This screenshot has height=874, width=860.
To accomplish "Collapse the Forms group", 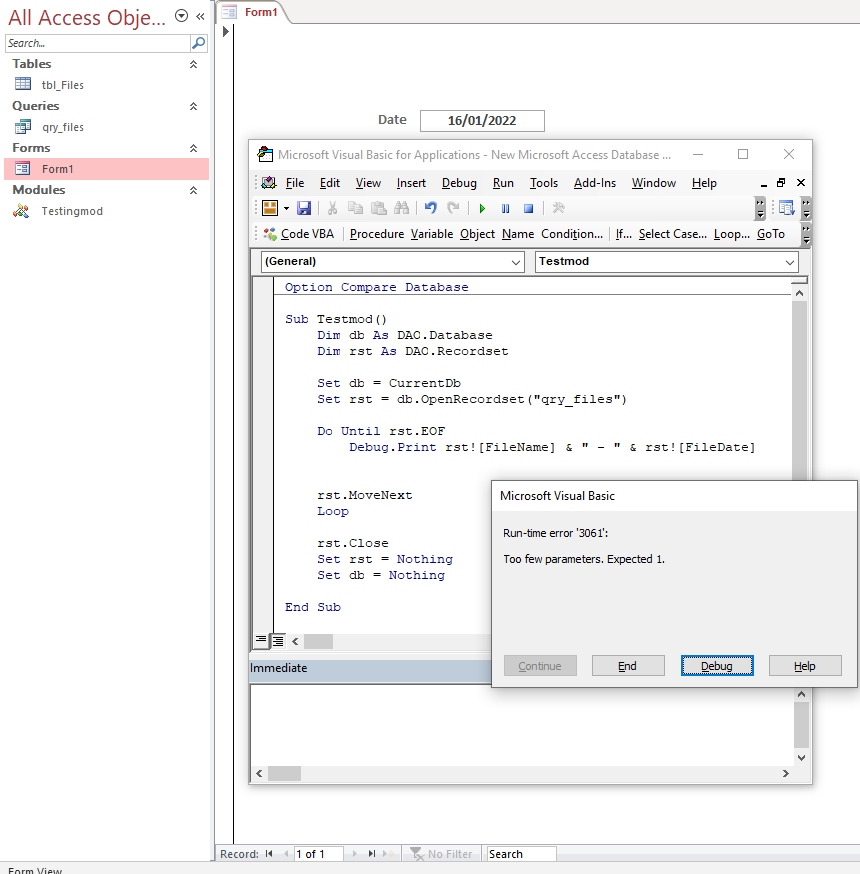I will pos(193,148).
